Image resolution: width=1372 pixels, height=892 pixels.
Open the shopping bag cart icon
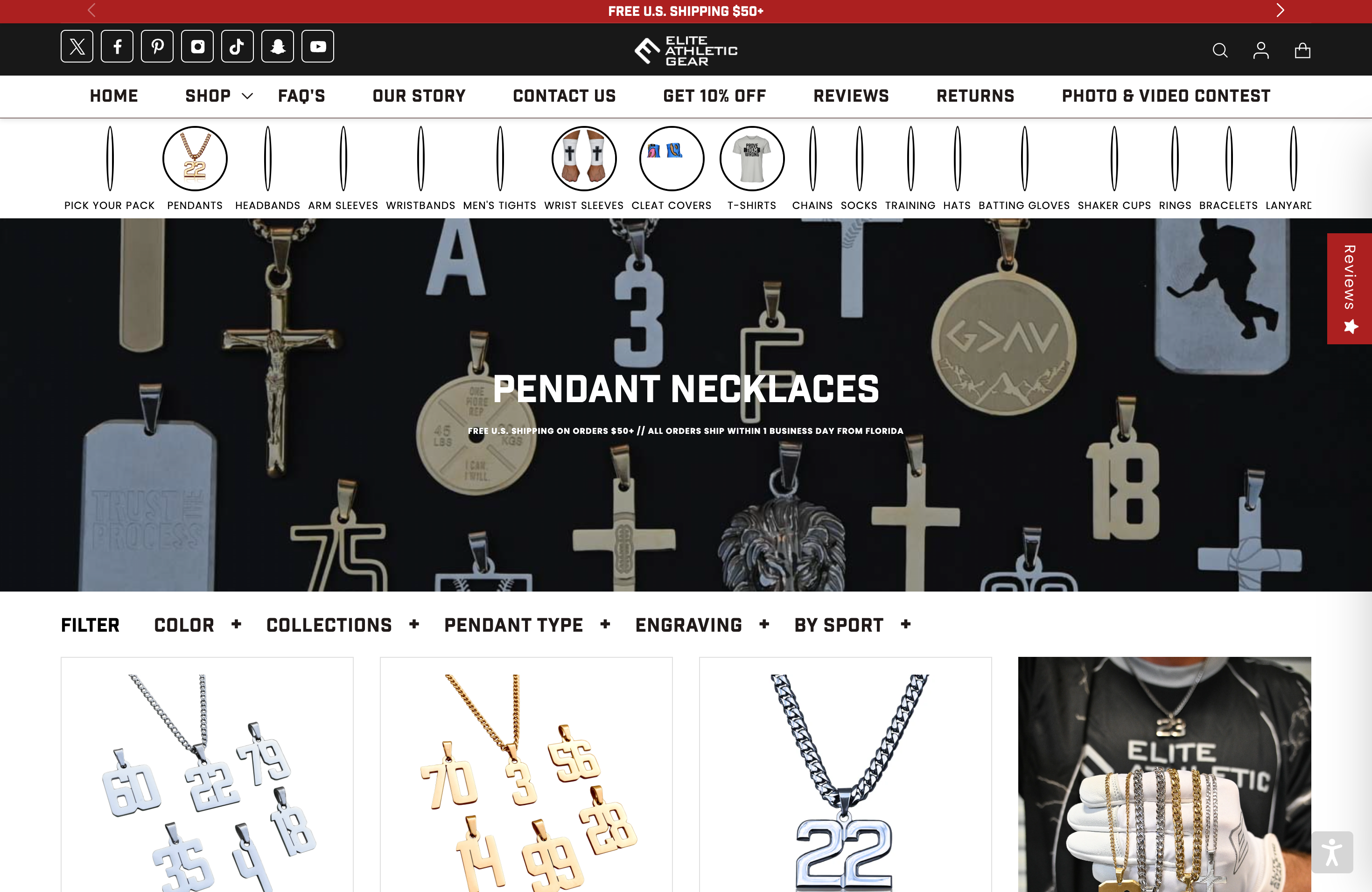(1302, 51)
